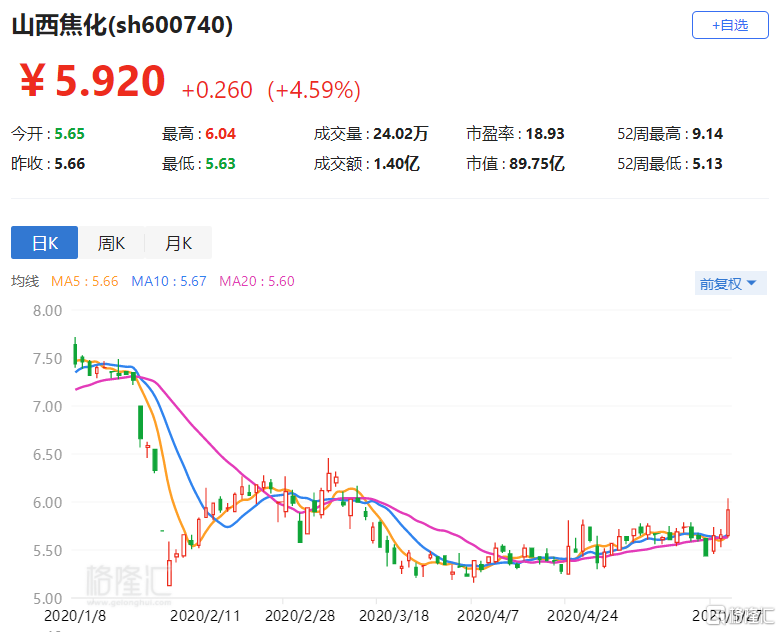
Task: Click the change amount +0.260
Action: 217,90
